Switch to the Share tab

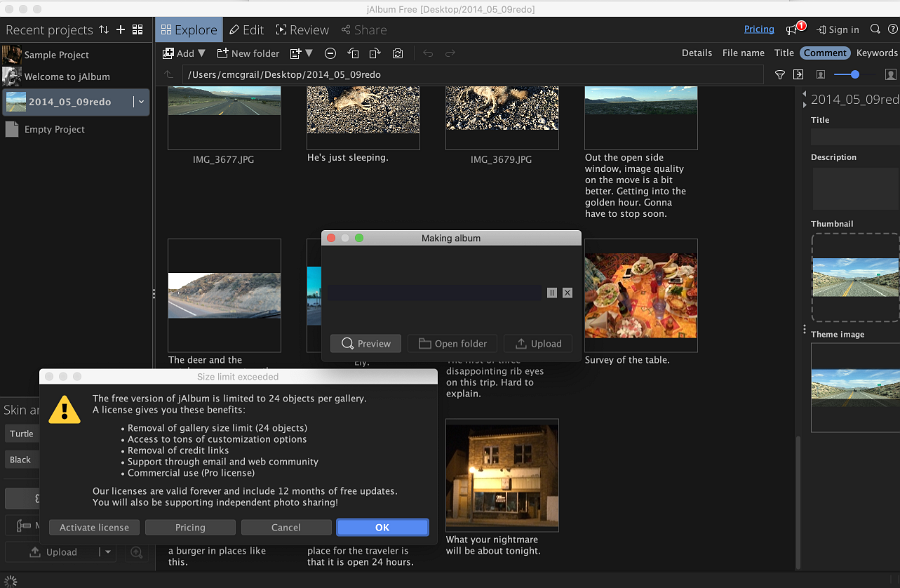(x=364, y=30)
